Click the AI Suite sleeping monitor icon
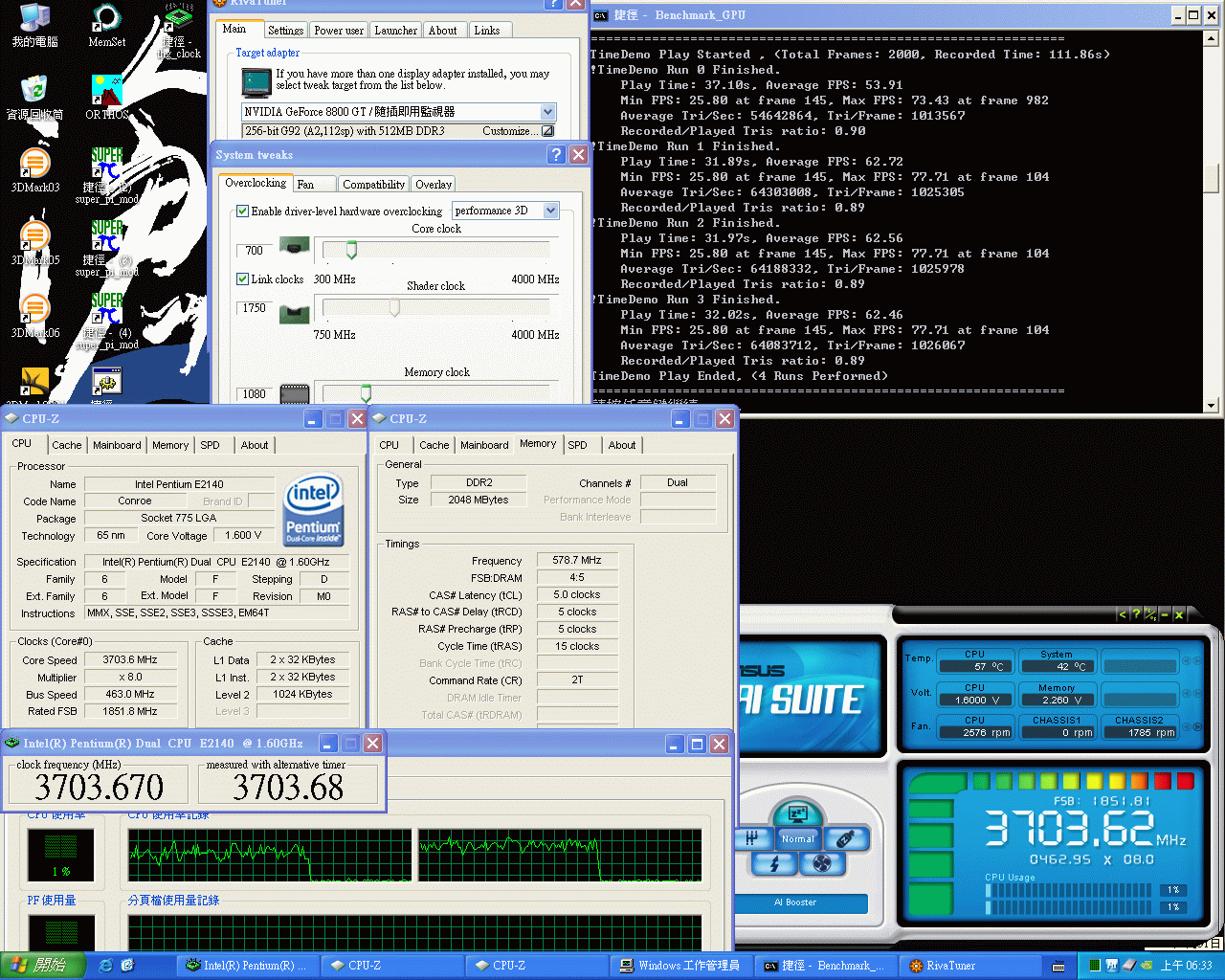This screenshot has height=980, width=1225. [797, 814]
